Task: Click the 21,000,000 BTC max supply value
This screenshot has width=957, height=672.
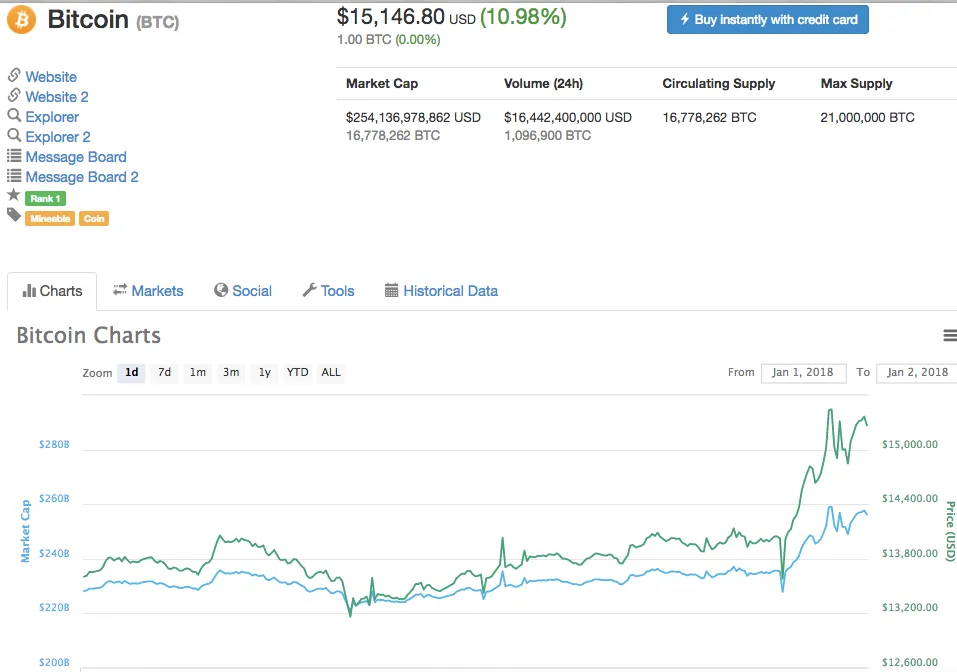Action: [x=867, y=117]
